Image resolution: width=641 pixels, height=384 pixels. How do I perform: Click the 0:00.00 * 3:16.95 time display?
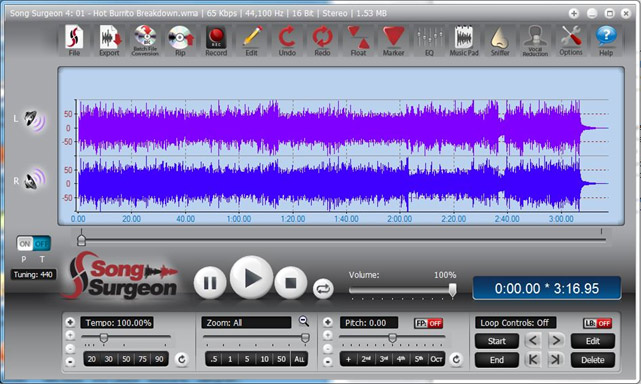click(x=547, y=289)
